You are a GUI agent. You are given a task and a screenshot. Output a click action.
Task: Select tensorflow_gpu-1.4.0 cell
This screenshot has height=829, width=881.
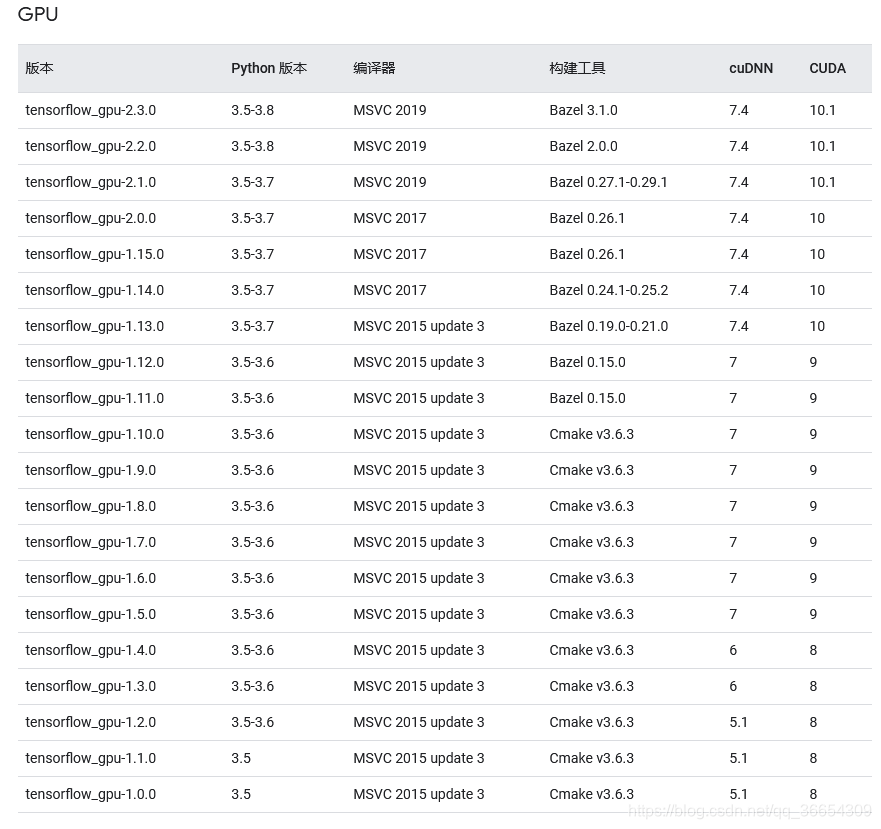click(90, 650)
